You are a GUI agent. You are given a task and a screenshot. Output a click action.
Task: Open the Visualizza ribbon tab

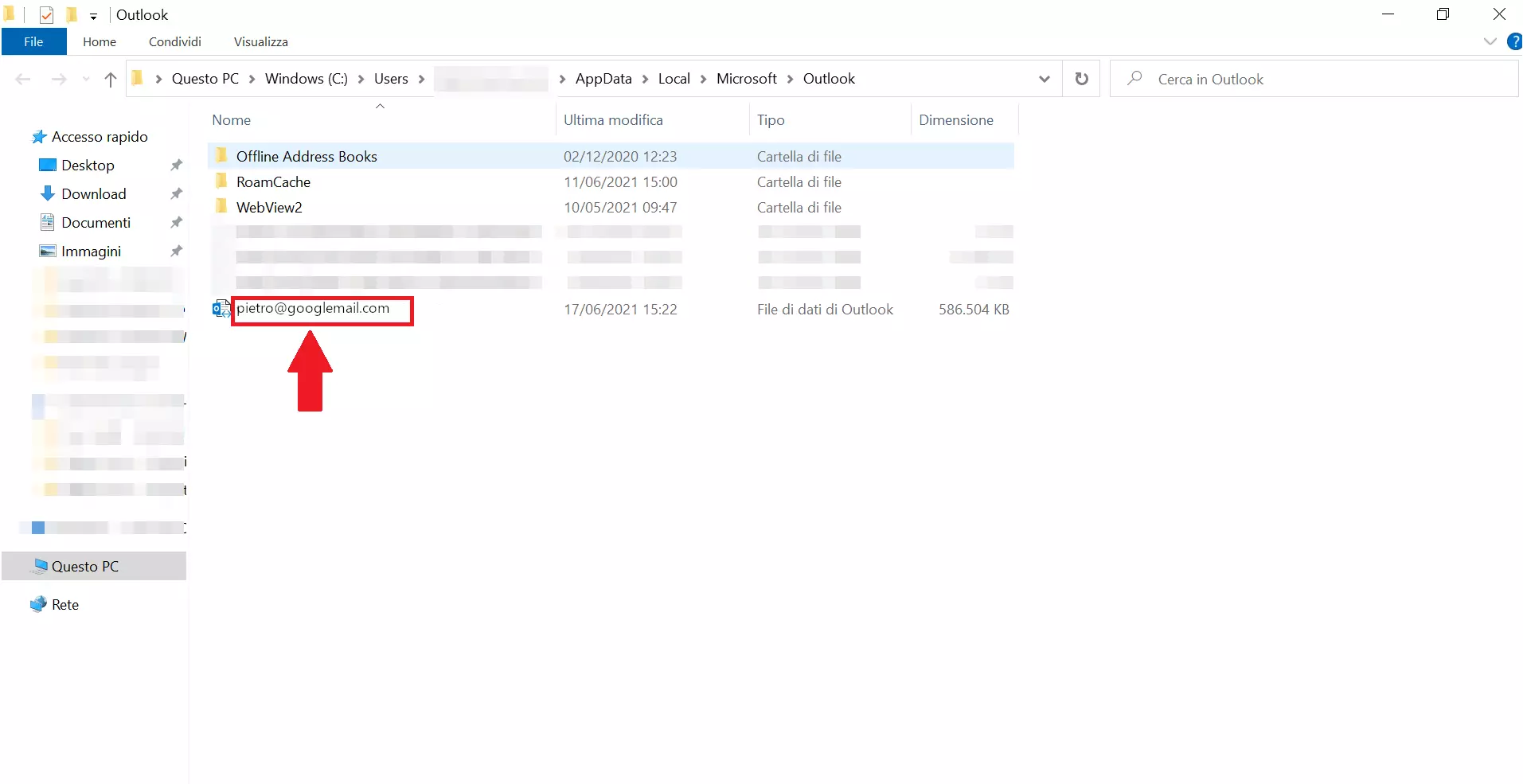(261, 41)
